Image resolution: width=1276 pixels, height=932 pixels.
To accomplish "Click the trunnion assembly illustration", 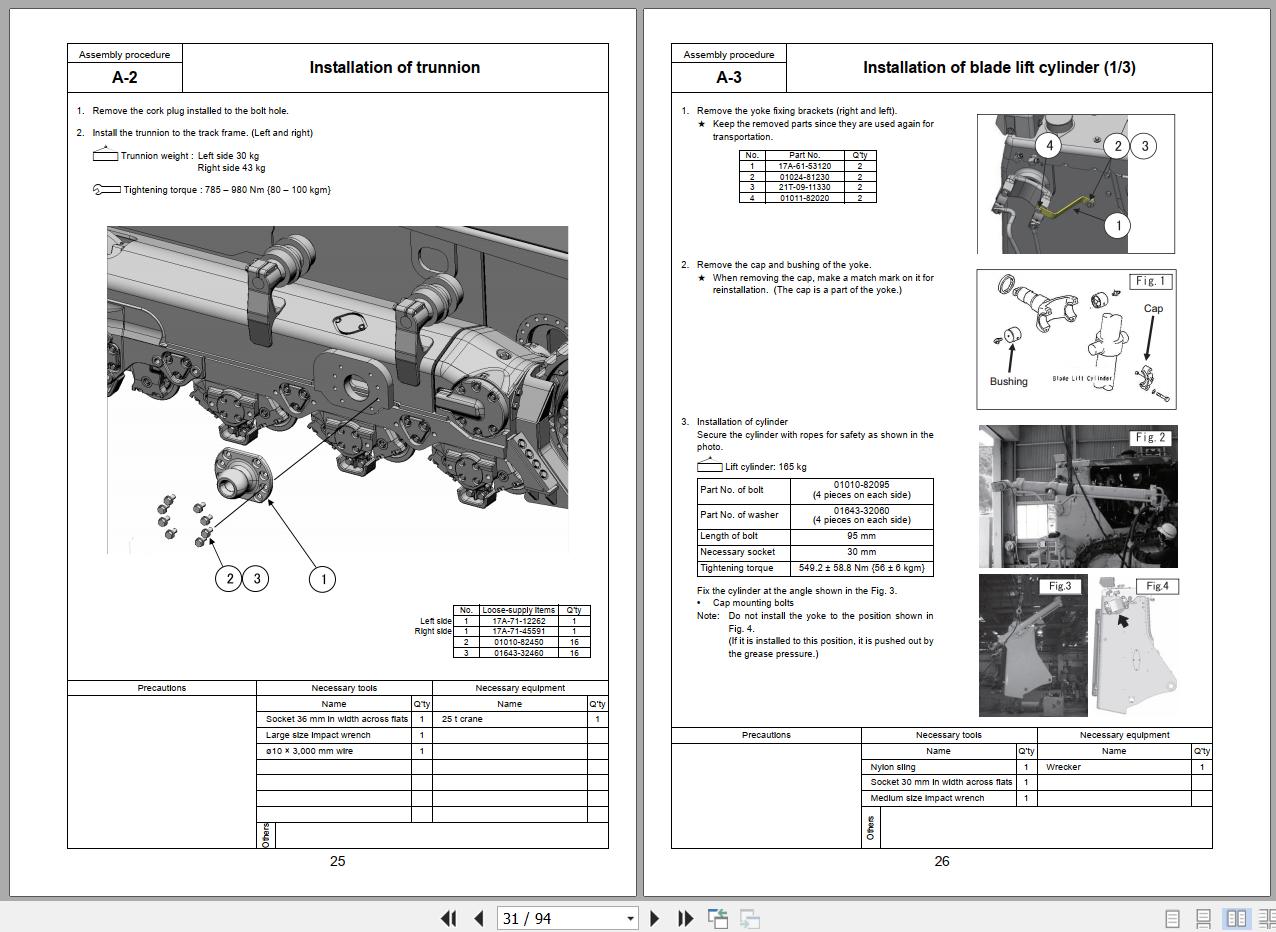I will pos(338,389).
